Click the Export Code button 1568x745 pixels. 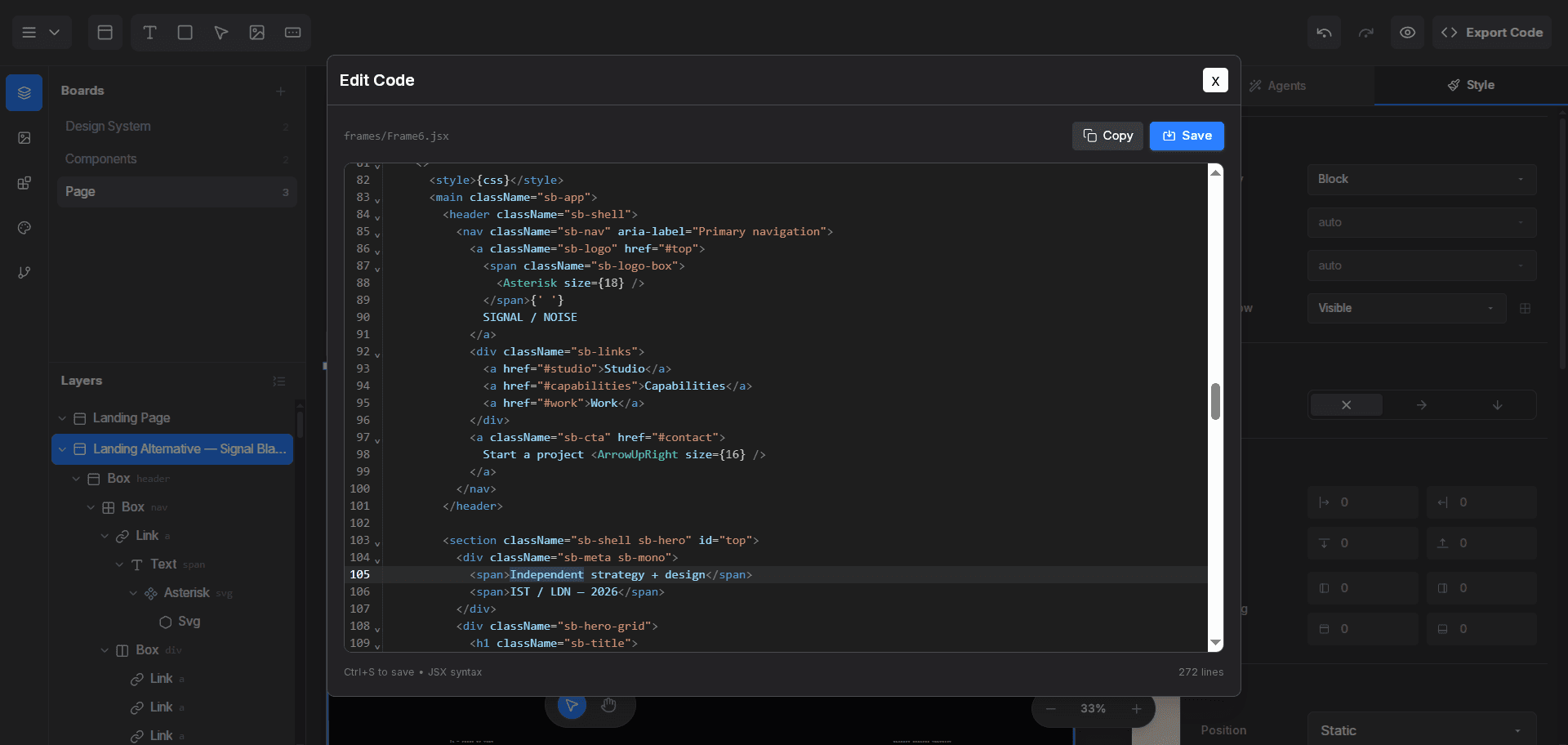[1492, 33]
